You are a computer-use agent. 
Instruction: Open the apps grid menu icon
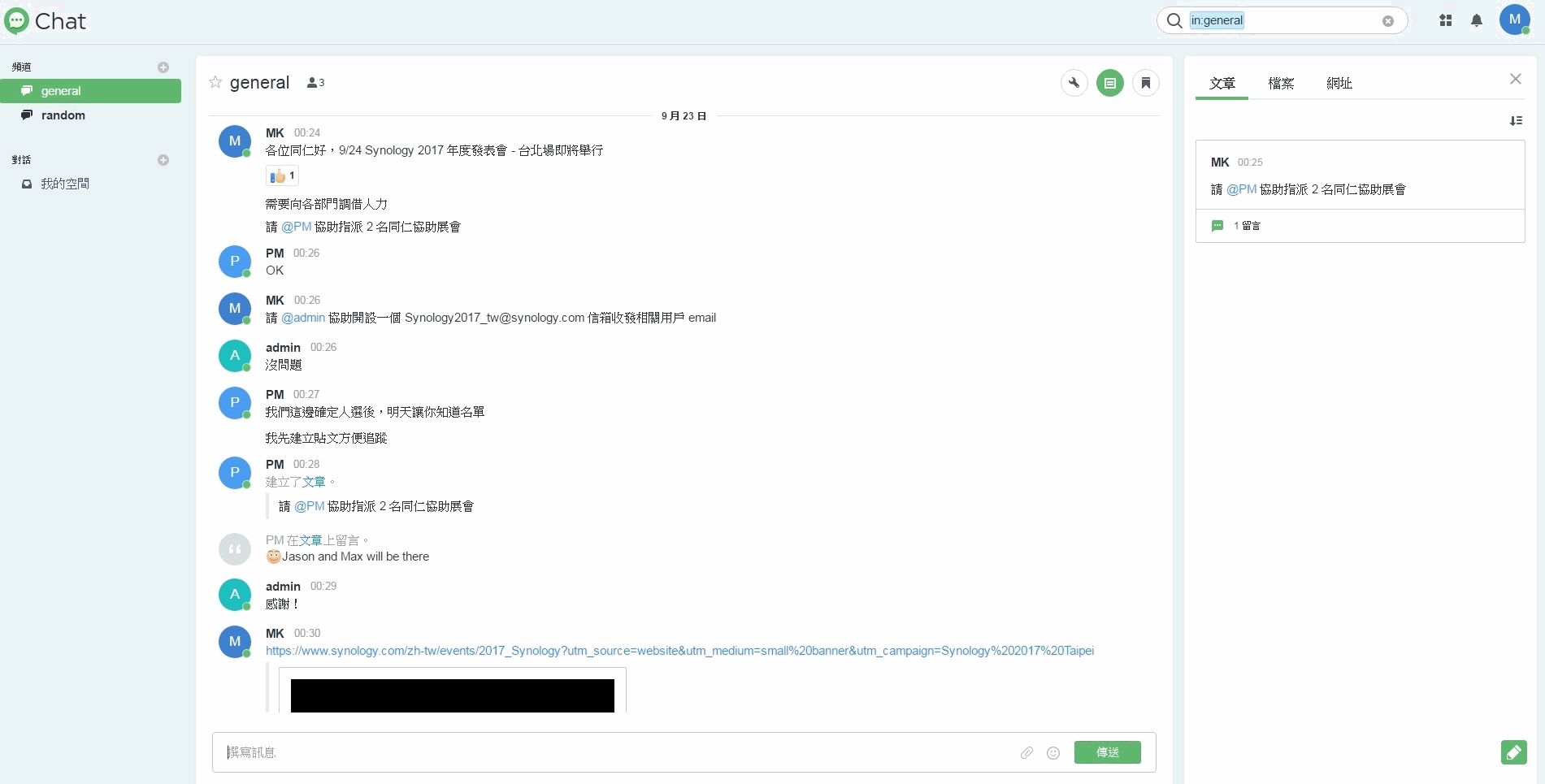click(1445, 21)
